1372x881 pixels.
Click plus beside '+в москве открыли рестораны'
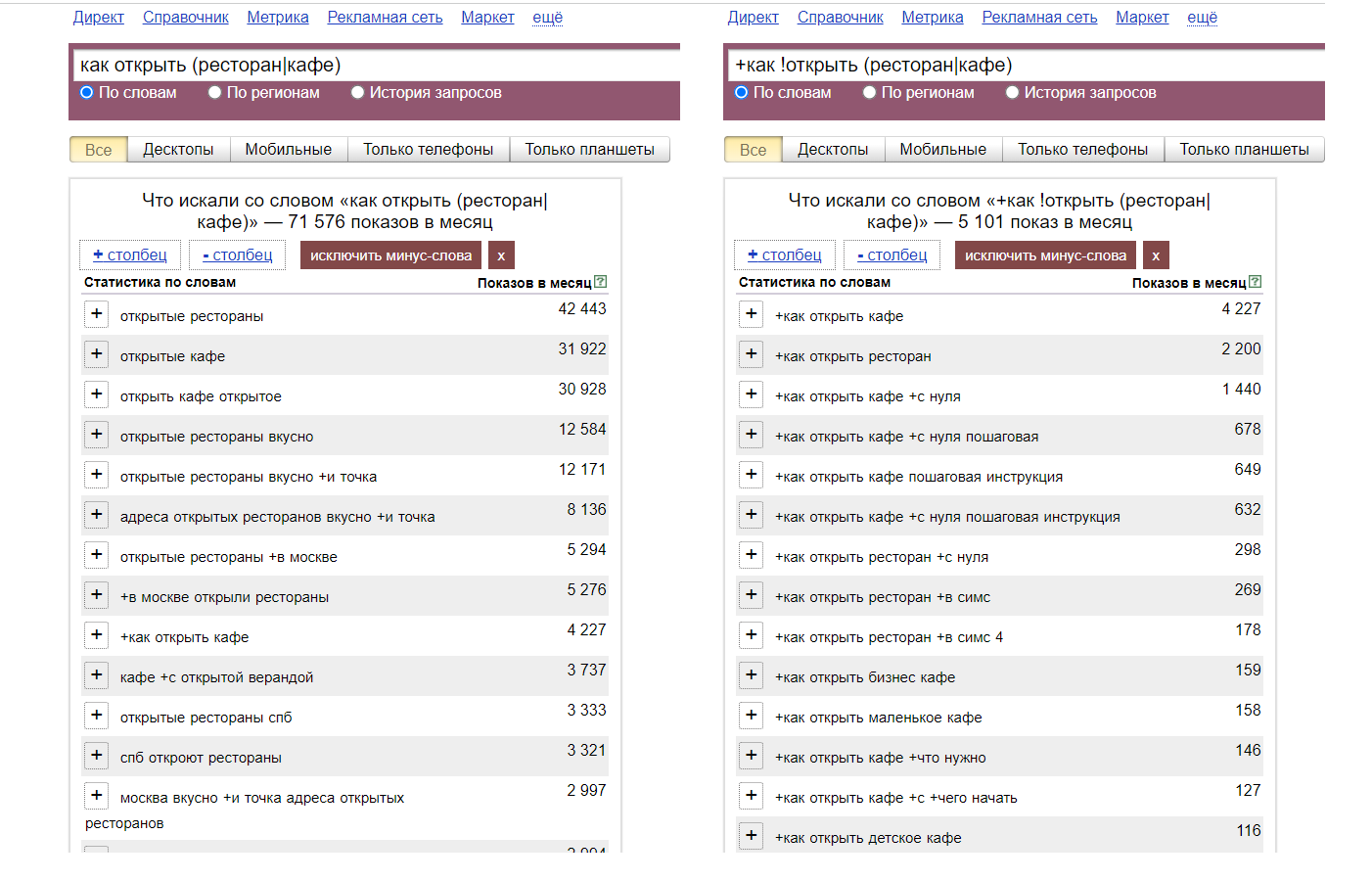[x=96, y=595]
